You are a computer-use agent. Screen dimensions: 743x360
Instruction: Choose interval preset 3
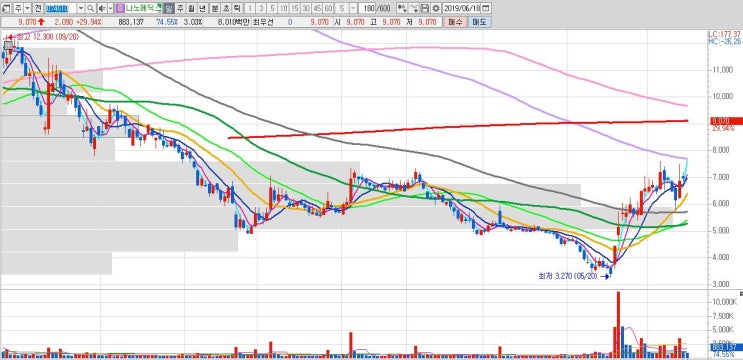261,9
